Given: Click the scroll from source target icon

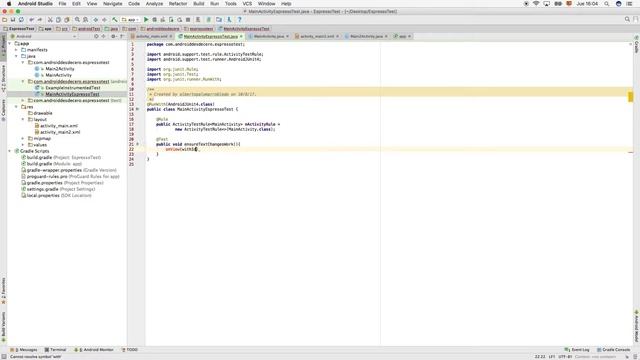Looking at the screenshot, I should (x=96, y=36).
